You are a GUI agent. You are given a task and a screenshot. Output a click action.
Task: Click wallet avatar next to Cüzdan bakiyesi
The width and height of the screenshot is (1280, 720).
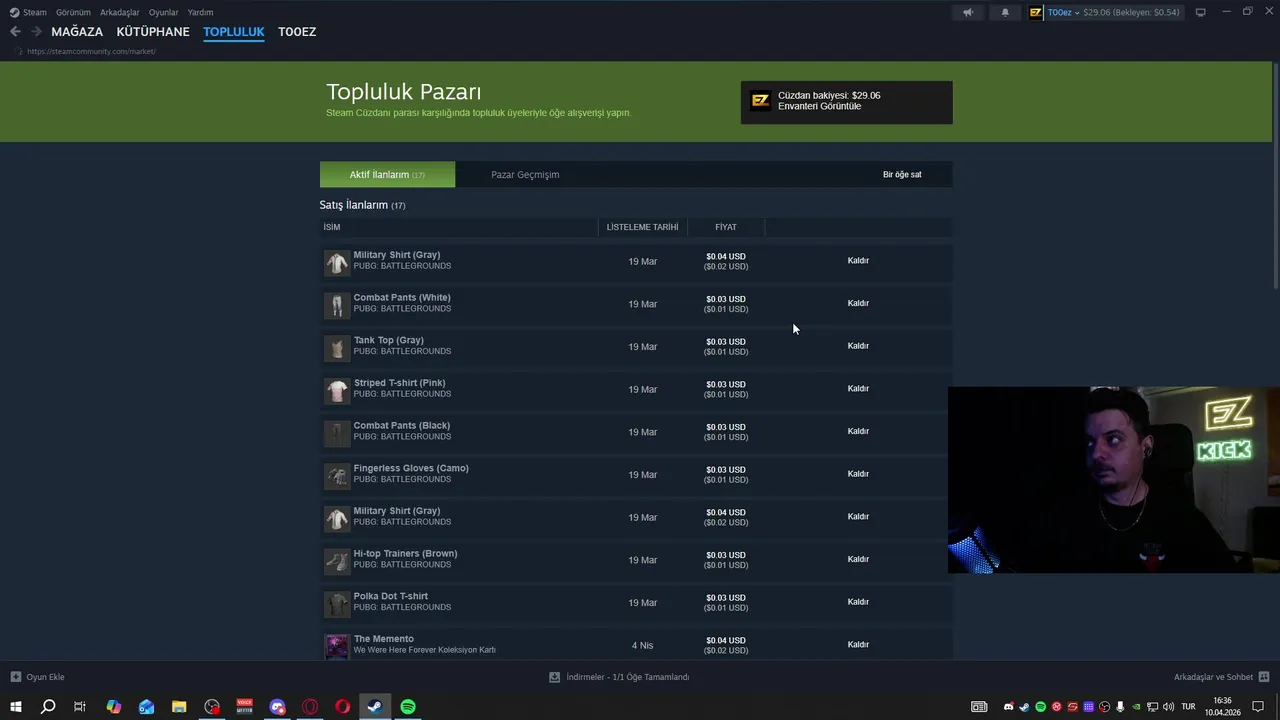(760, 101)
